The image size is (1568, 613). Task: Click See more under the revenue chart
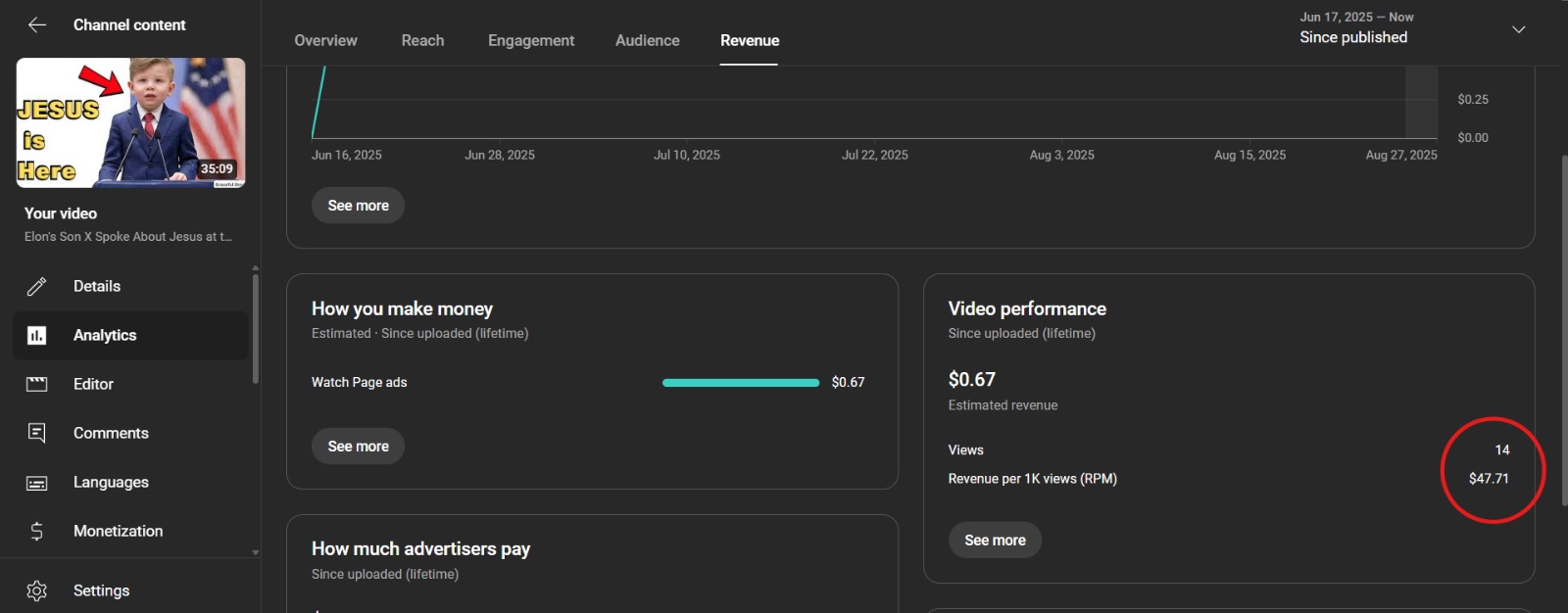(358, 206)
